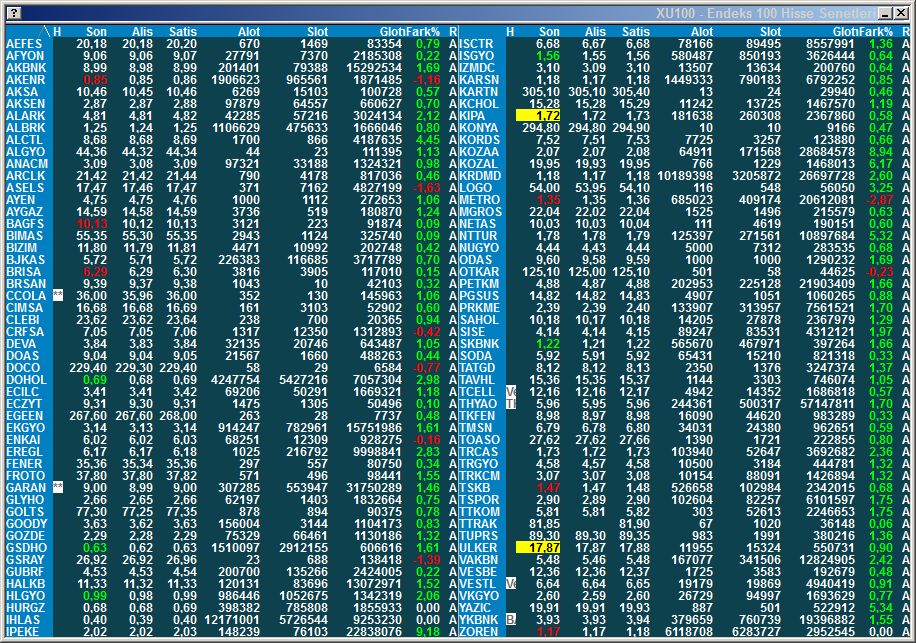This screenshot has width=916, height=643.
Task: Select the HALKB ticker
Action: [x=25, y=583]
